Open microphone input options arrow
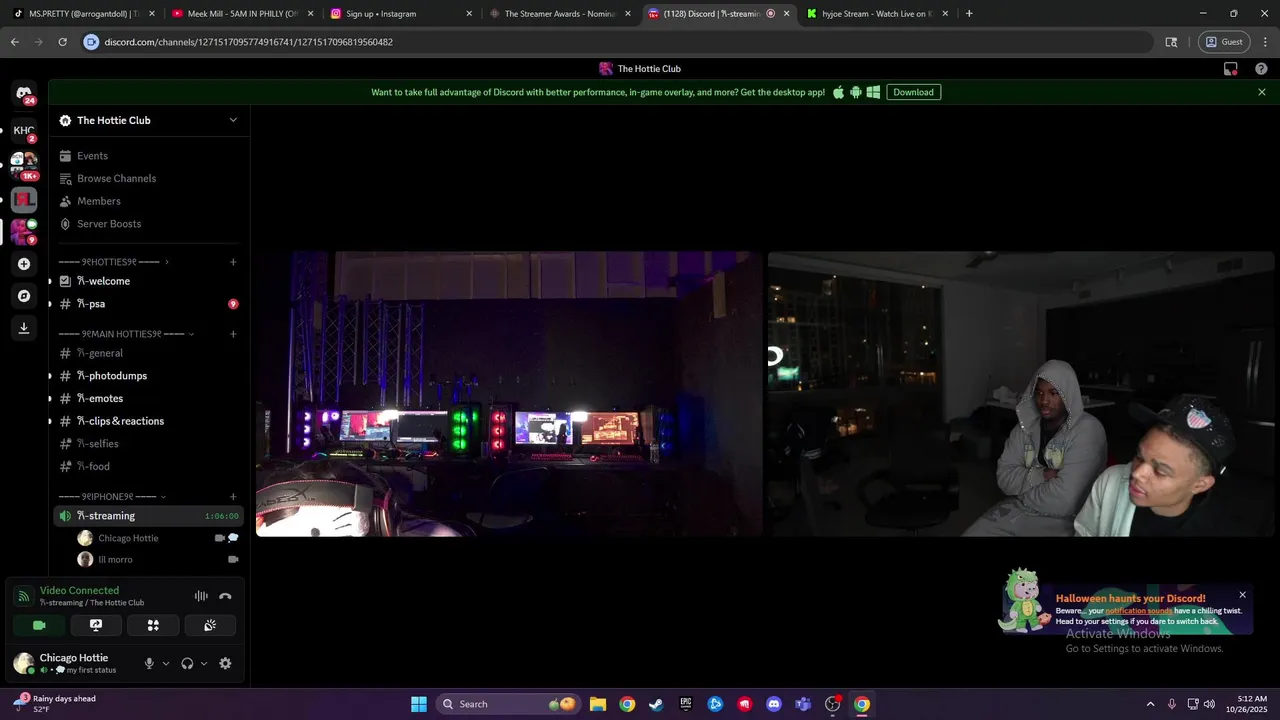Screen dimensions: 1280x720 (x=166, y=663)
